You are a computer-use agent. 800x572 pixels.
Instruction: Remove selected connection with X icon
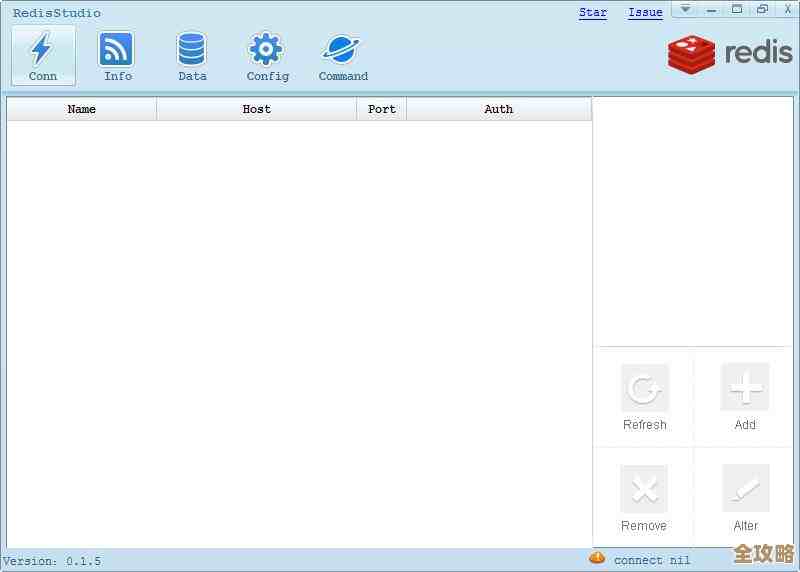pyautogui.click(x=644, y=490)
